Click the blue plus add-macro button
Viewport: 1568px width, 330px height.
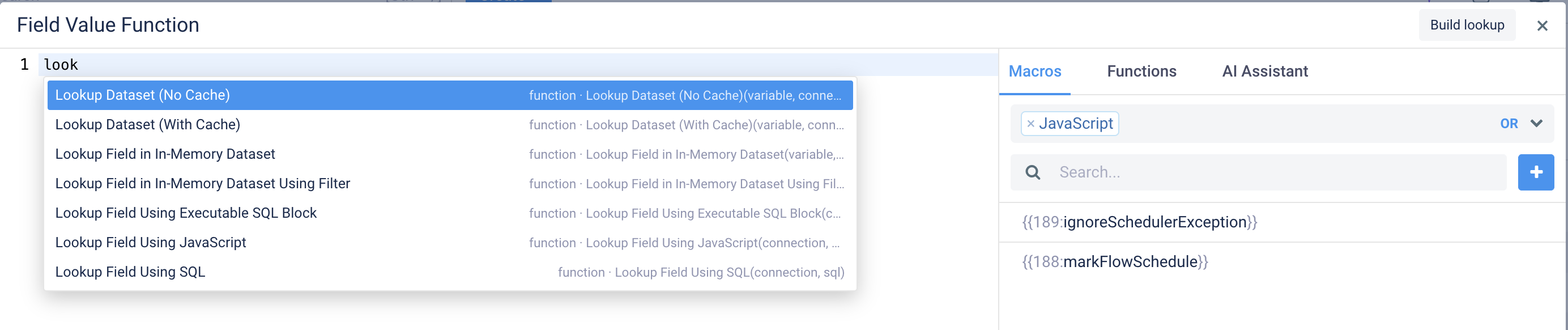1535,172
